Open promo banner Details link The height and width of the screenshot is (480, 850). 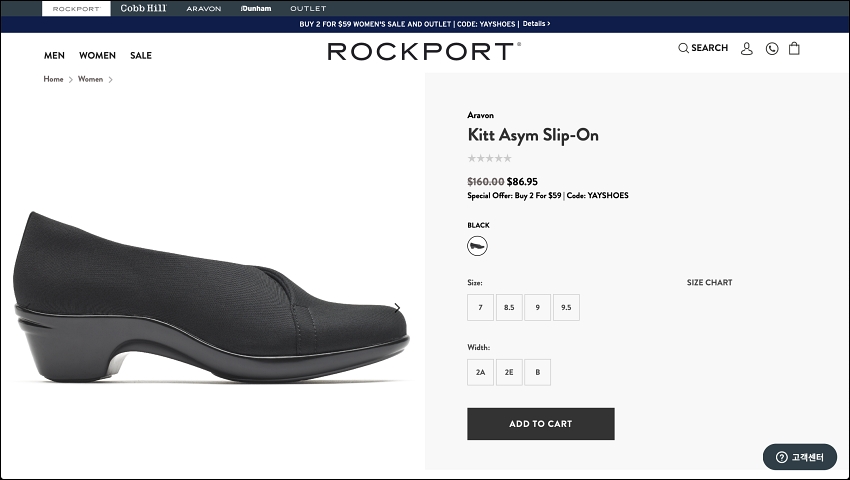click(537, 24)
